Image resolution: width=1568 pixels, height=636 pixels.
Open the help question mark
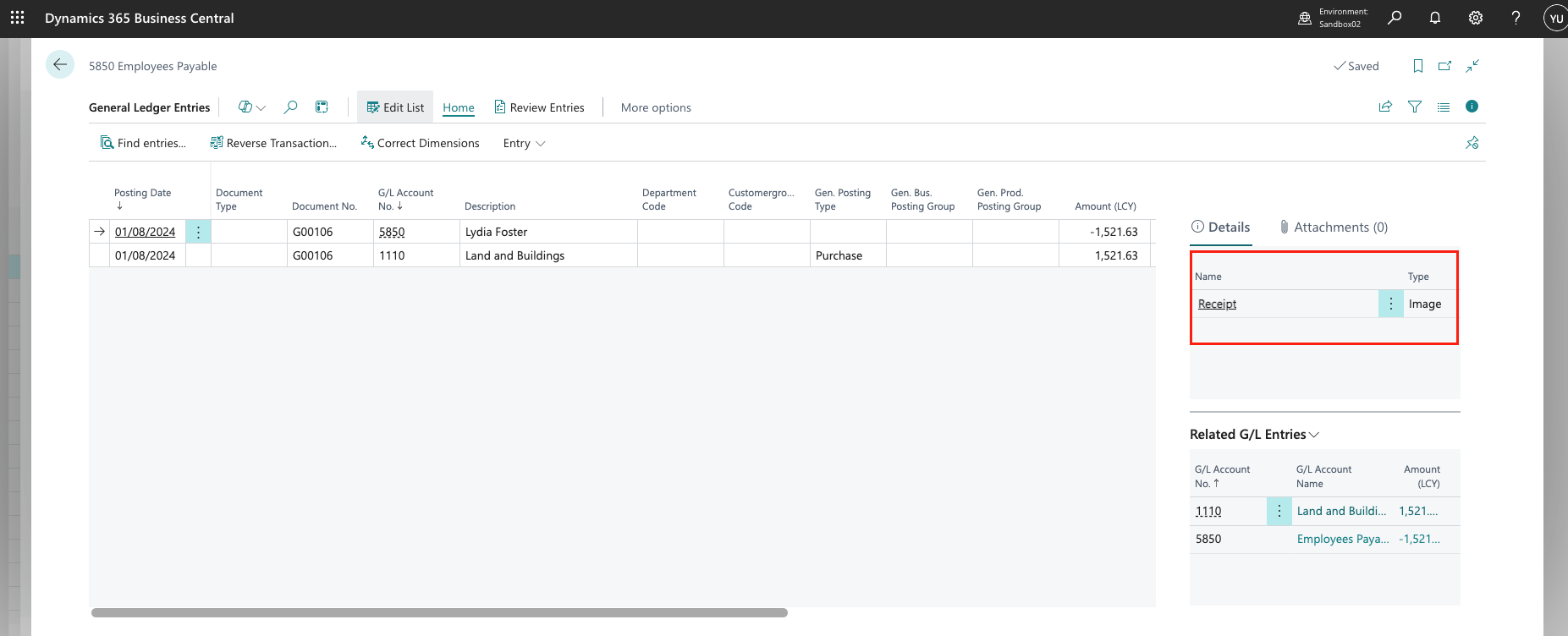pos(1516,18)
